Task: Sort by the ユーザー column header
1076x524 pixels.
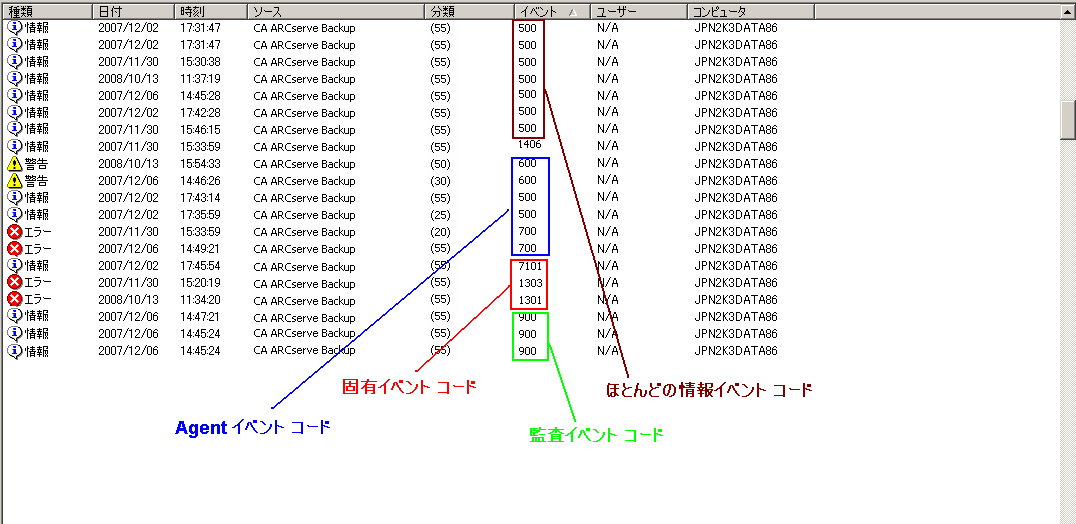Action: point(639,11)
